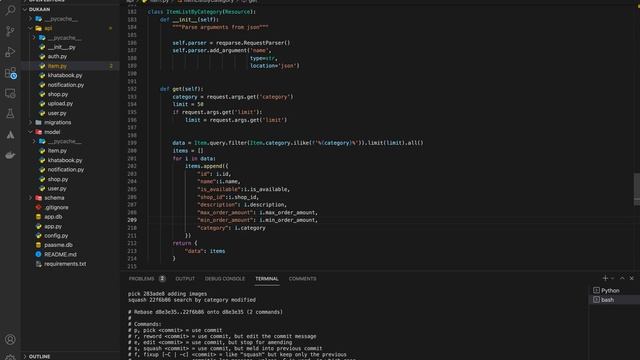The height and width of the screenshot is (360, 640).
Task: Click 'pick 283ade8 adding images' terminal line
Action: point(167,293)
